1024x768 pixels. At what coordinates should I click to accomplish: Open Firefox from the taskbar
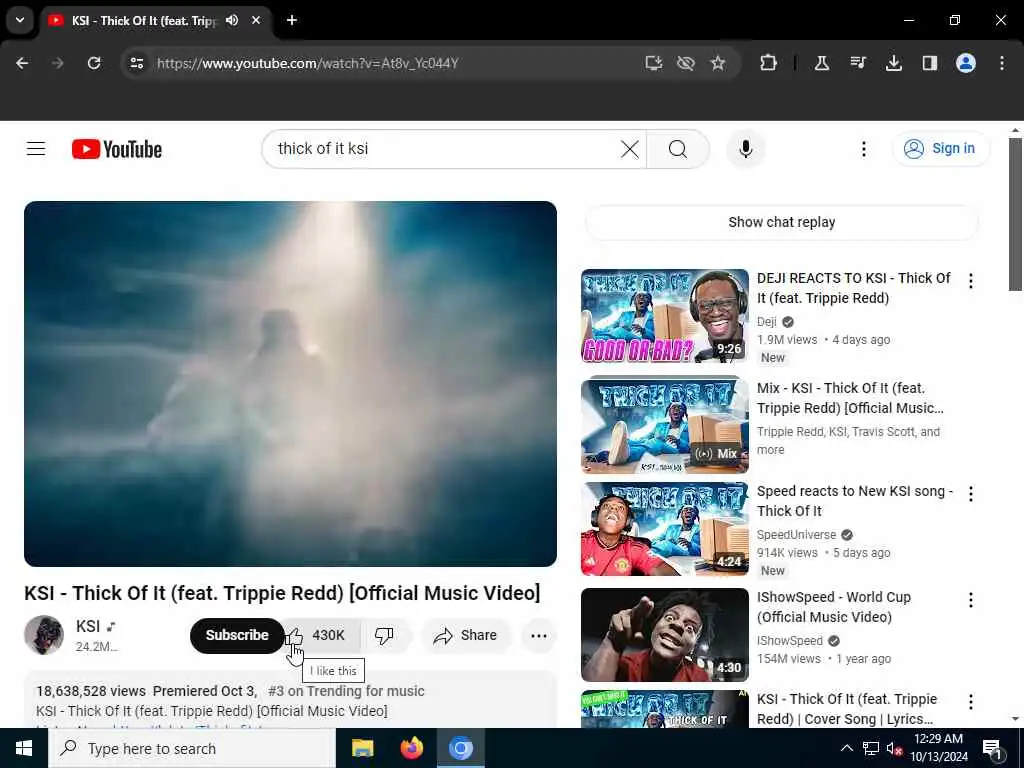[411, 748]
